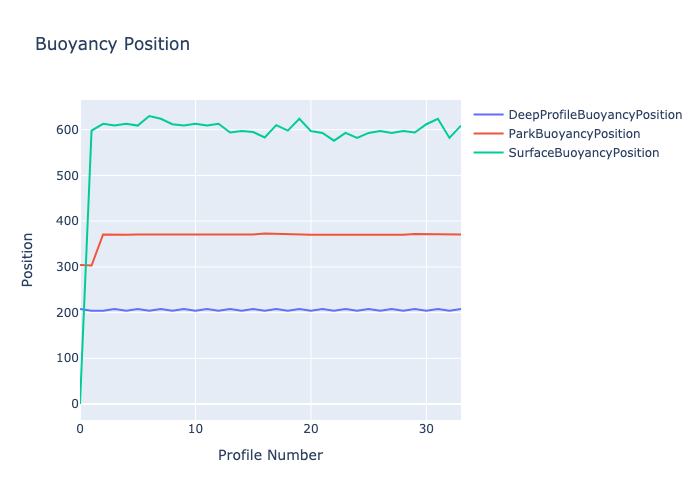Select the "Profile Number" x-axis title
Screen dimensions: 700x500
(270, 455)
